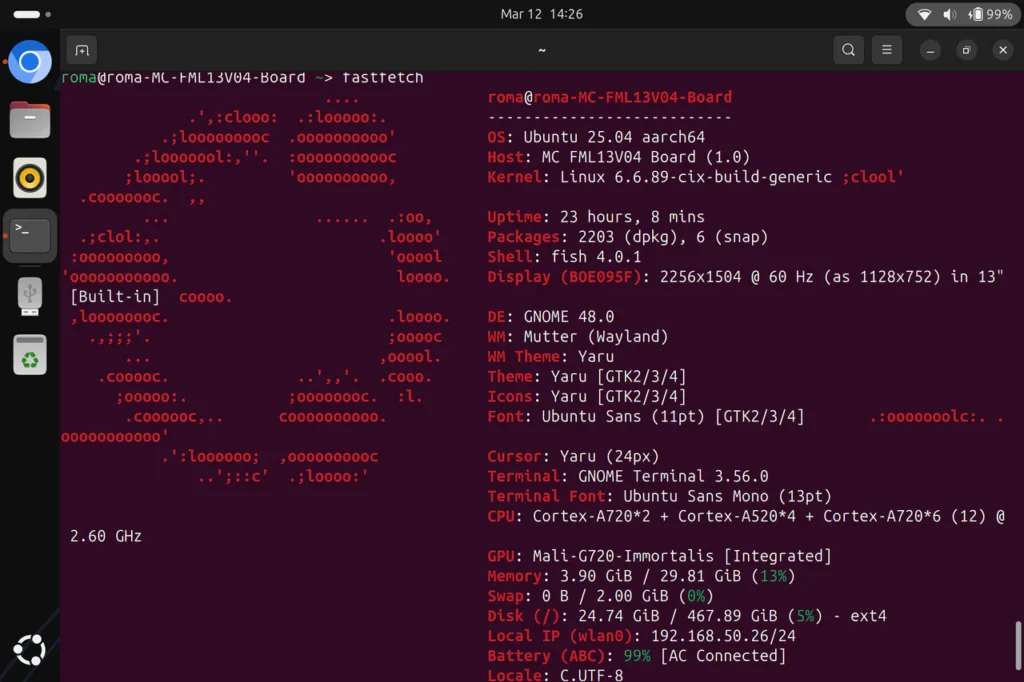The image size is (1024, 682).
Task: Show applications via Ubuntu logo
Action: click(x=29, y=650)
